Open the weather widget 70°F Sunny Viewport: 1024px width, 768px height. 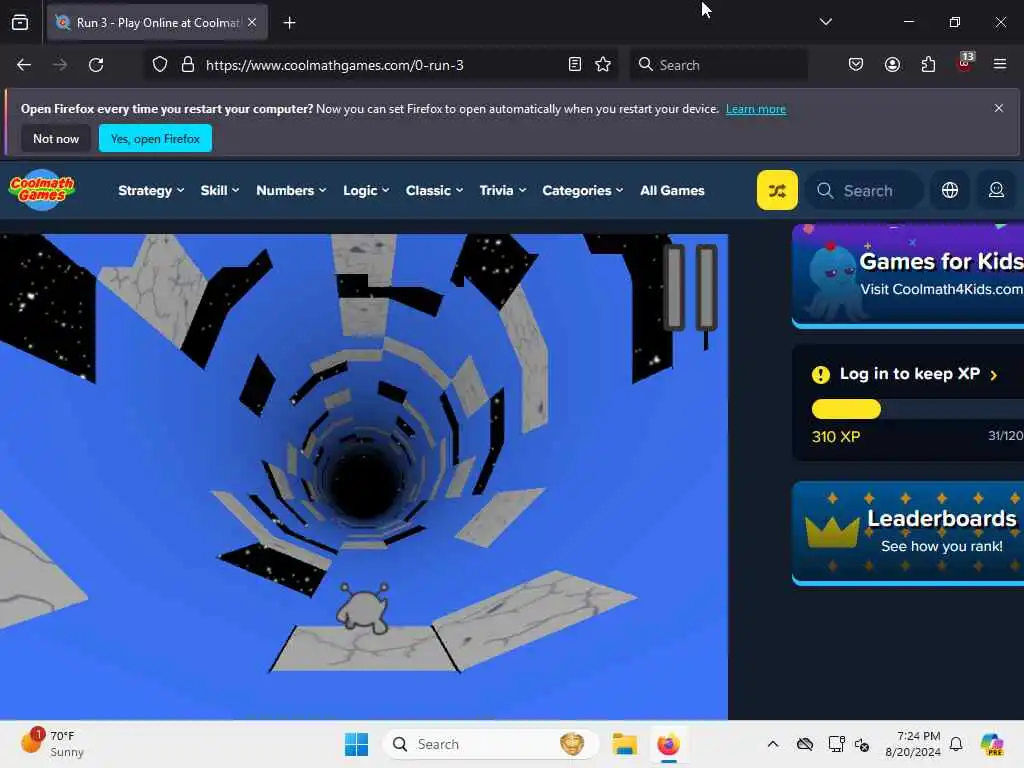tap(52, 744)
